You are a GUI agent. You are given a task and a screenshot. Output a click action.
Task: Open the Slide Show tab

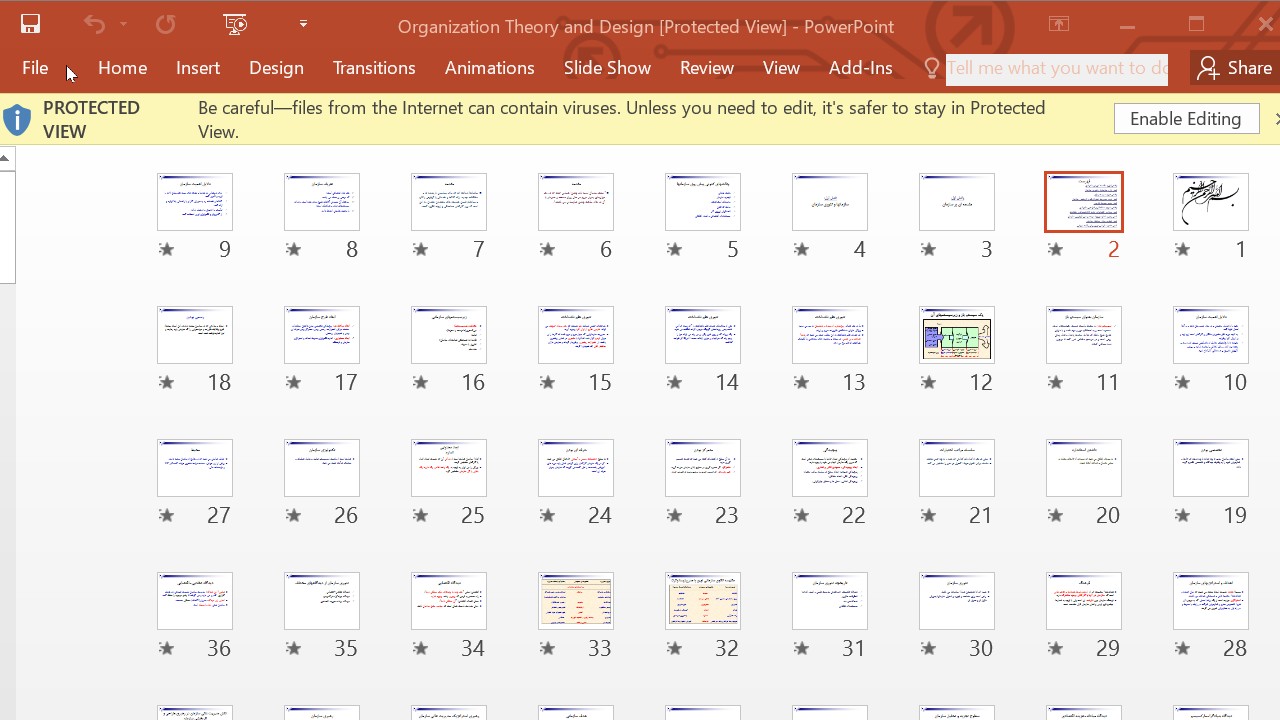tap(607, 68)
